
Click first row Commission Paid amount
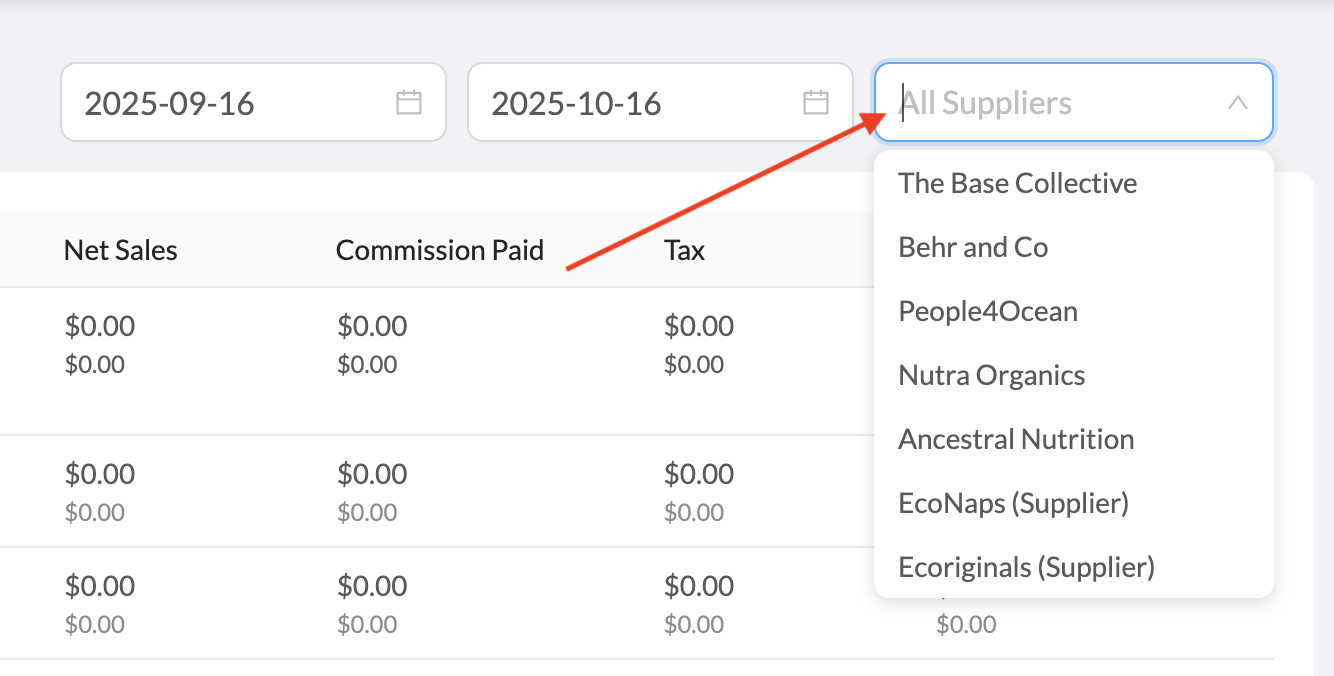pyautogui.click(x=372, y=326)
